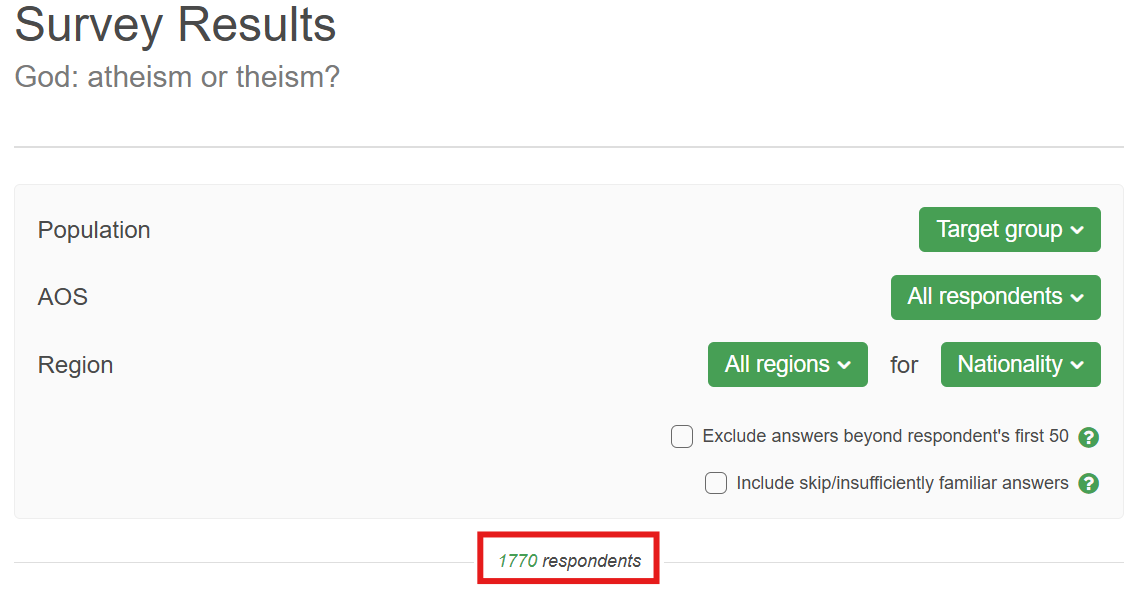Click the "Exclude answers beyond respondent's first 50" label
The height and width of the screenshot is (598, 1138).
tap(885, 437)
